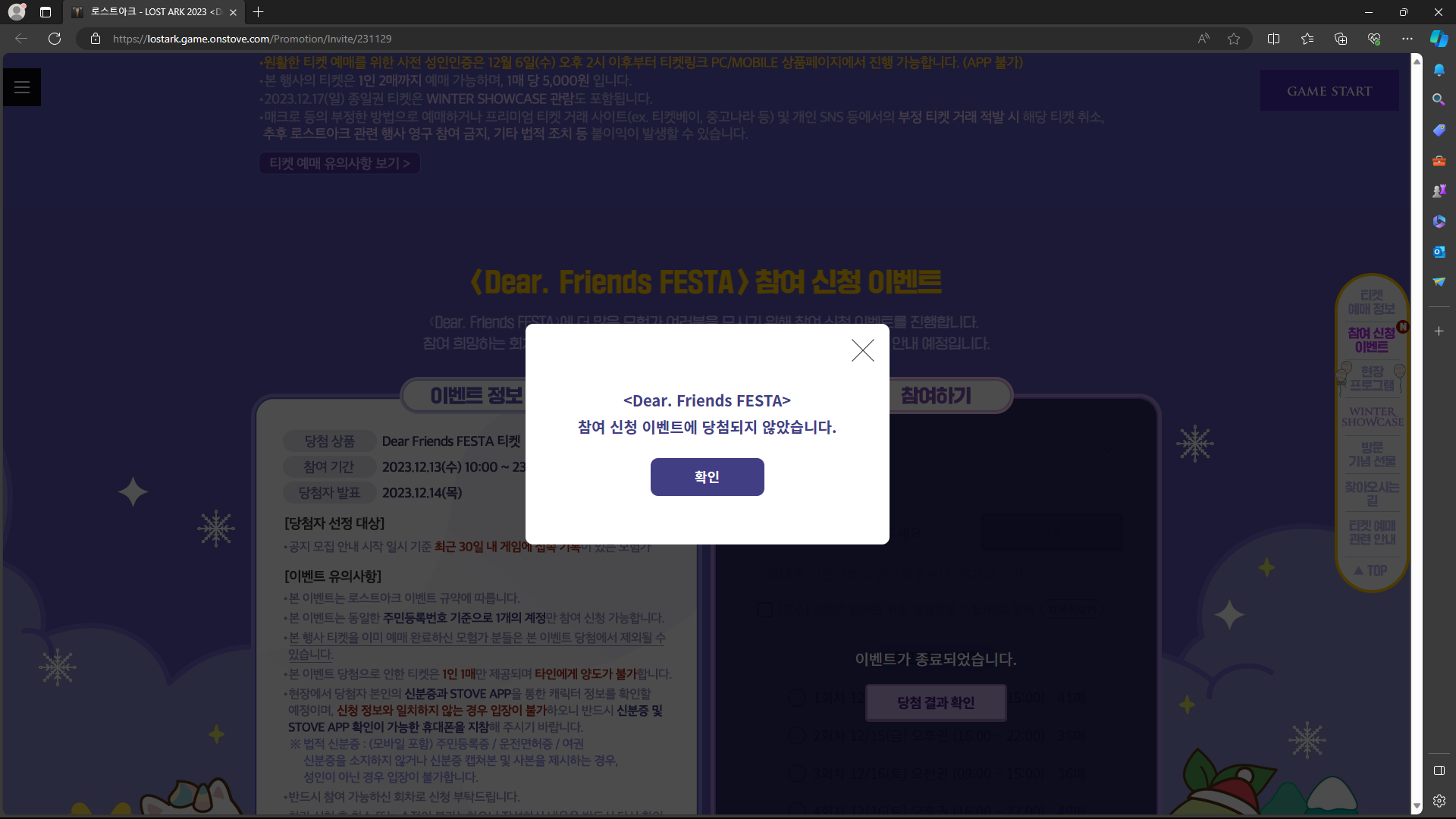Open the Copilot sidebar icon
Screen dimensions: 1456x819
[1439, 39]
